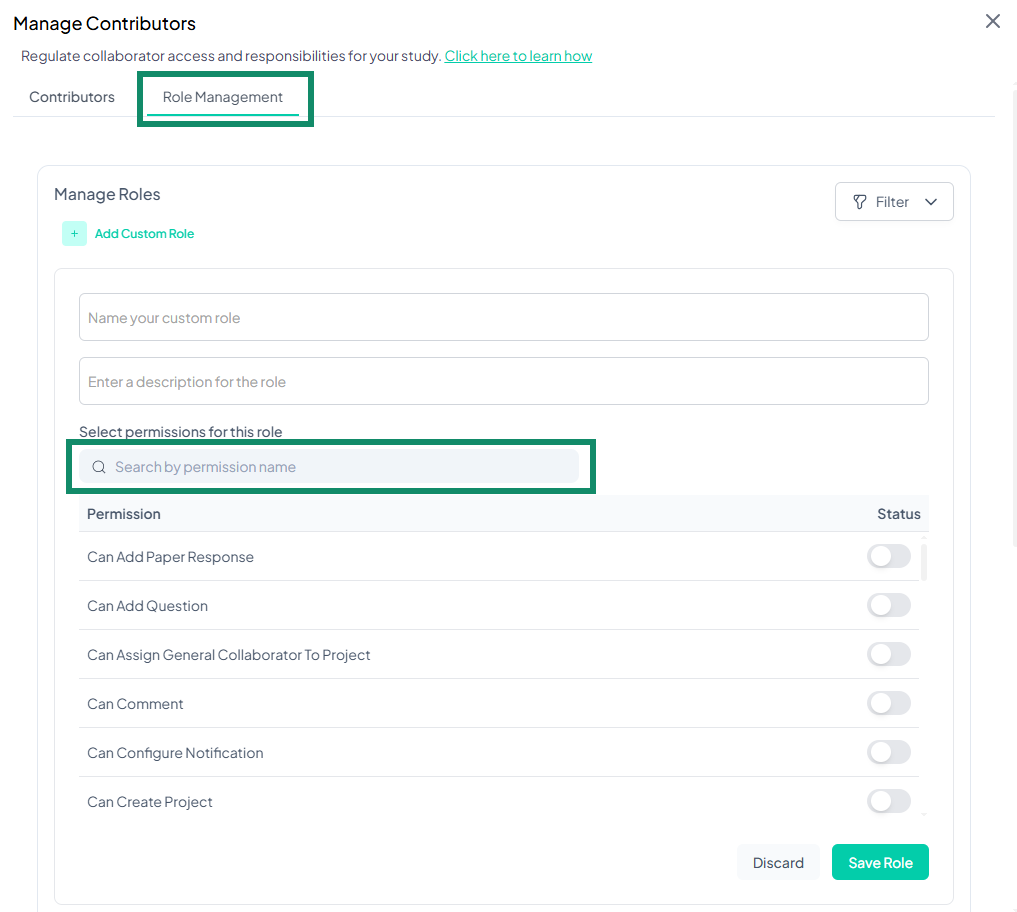Open the Filter options via its chevron
The height and width of the screenshot is (912, 1017).
tap(930, 201)
